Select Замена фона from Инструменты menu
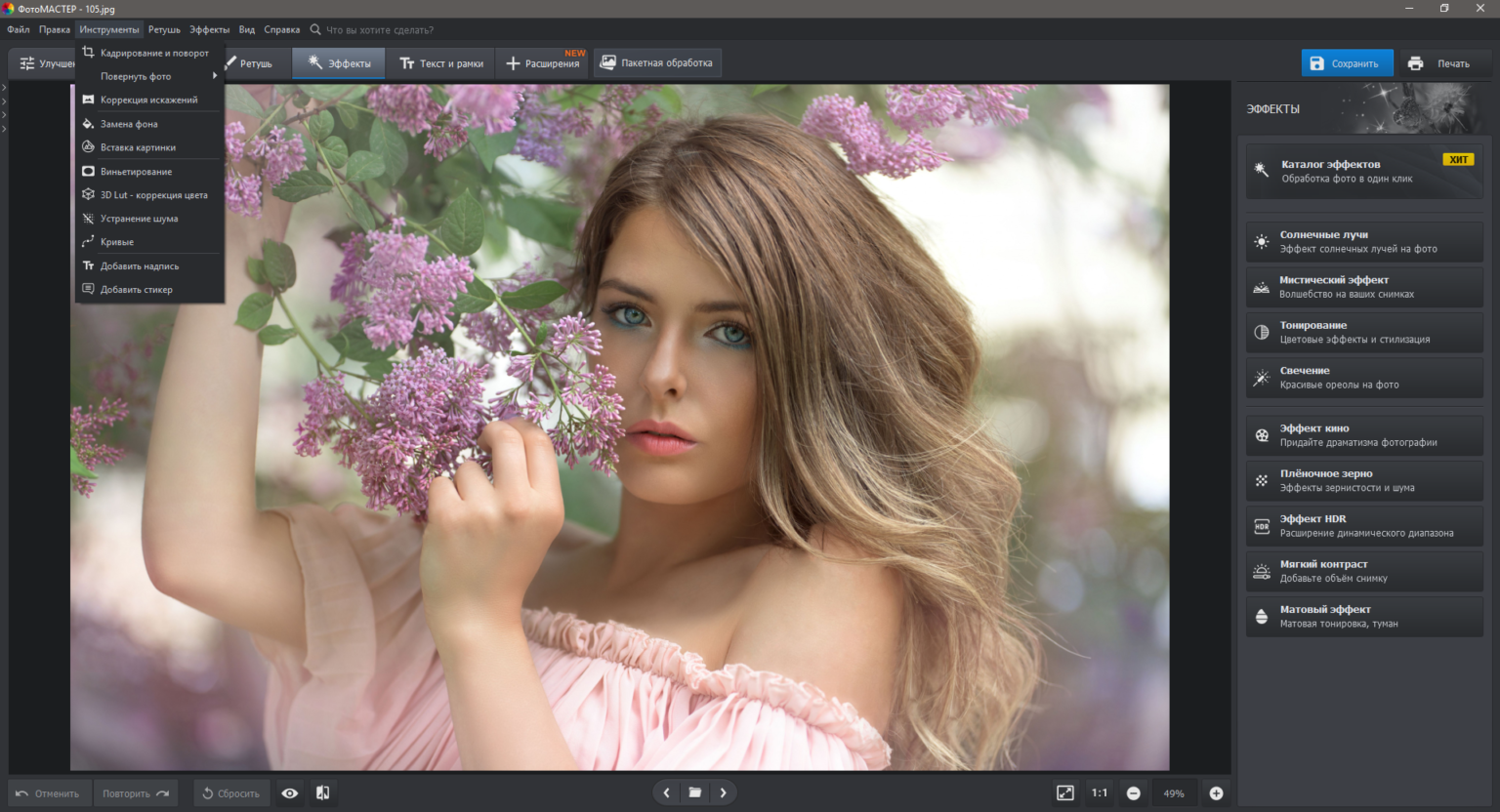 click(129, 124)
